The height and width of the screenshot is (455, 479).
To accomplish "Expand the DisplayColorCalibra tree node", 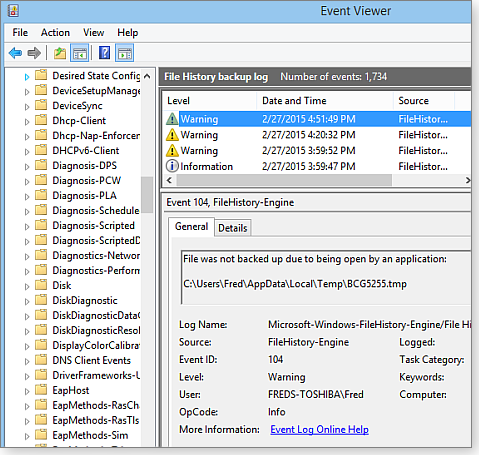I will pos(27,346).
